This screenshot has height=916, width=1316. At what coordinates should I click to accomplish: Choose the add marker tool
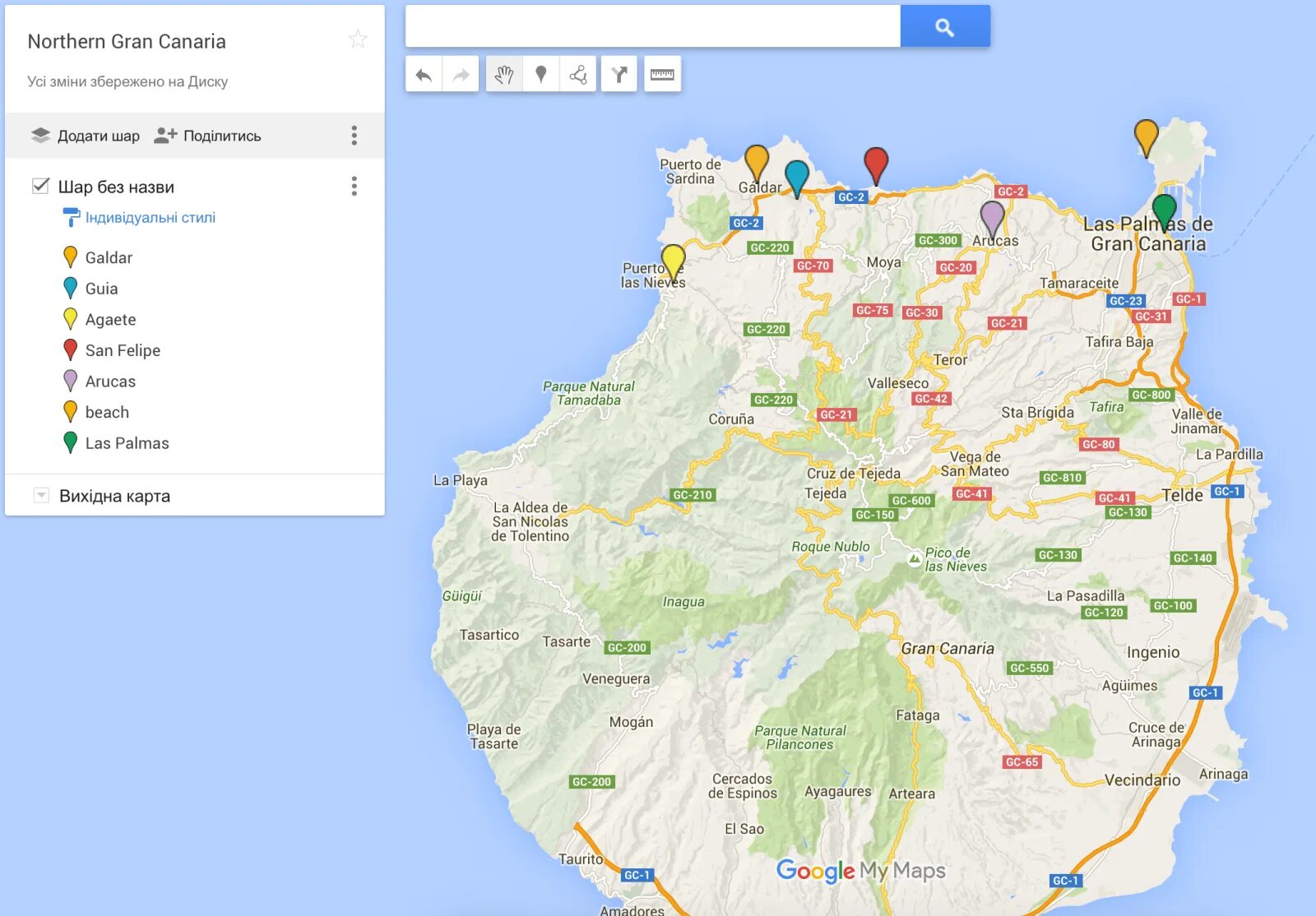click(541, 75)
